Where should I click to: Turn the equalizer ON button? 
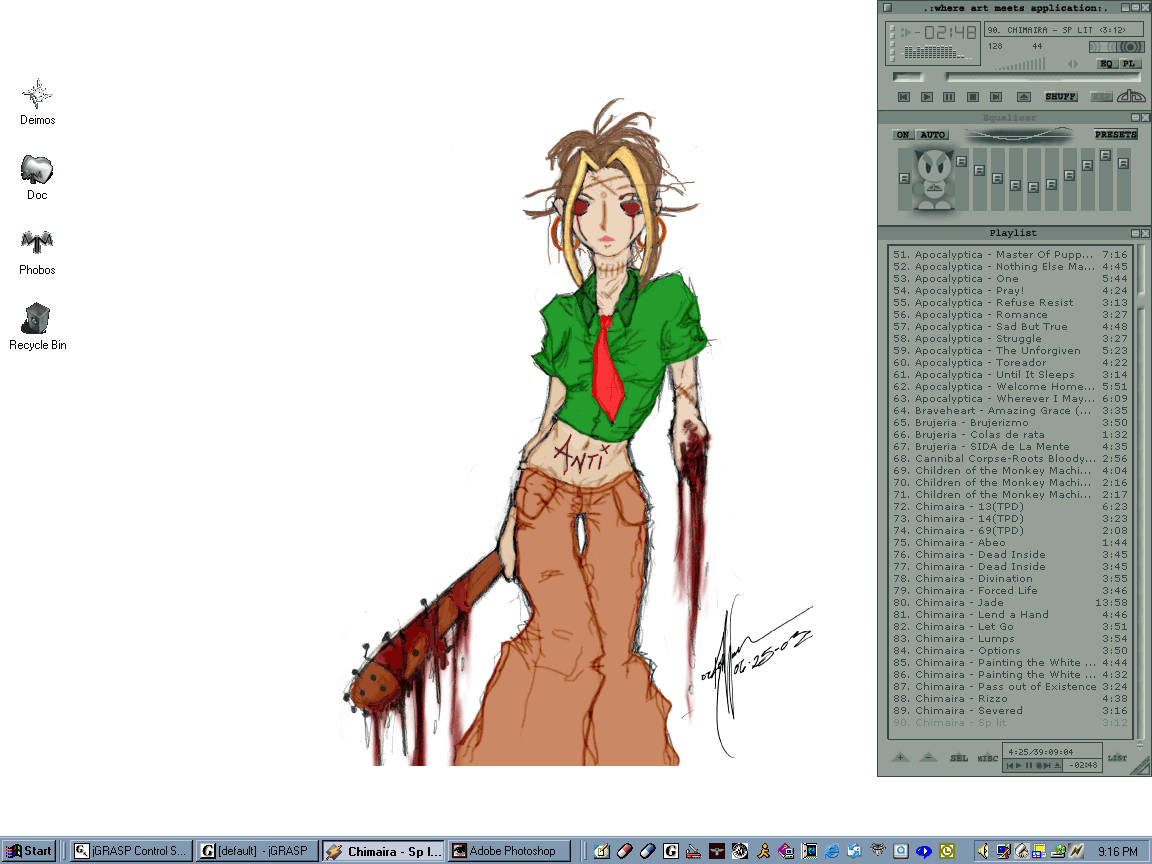pyautogui.click(x=903, y=134)
